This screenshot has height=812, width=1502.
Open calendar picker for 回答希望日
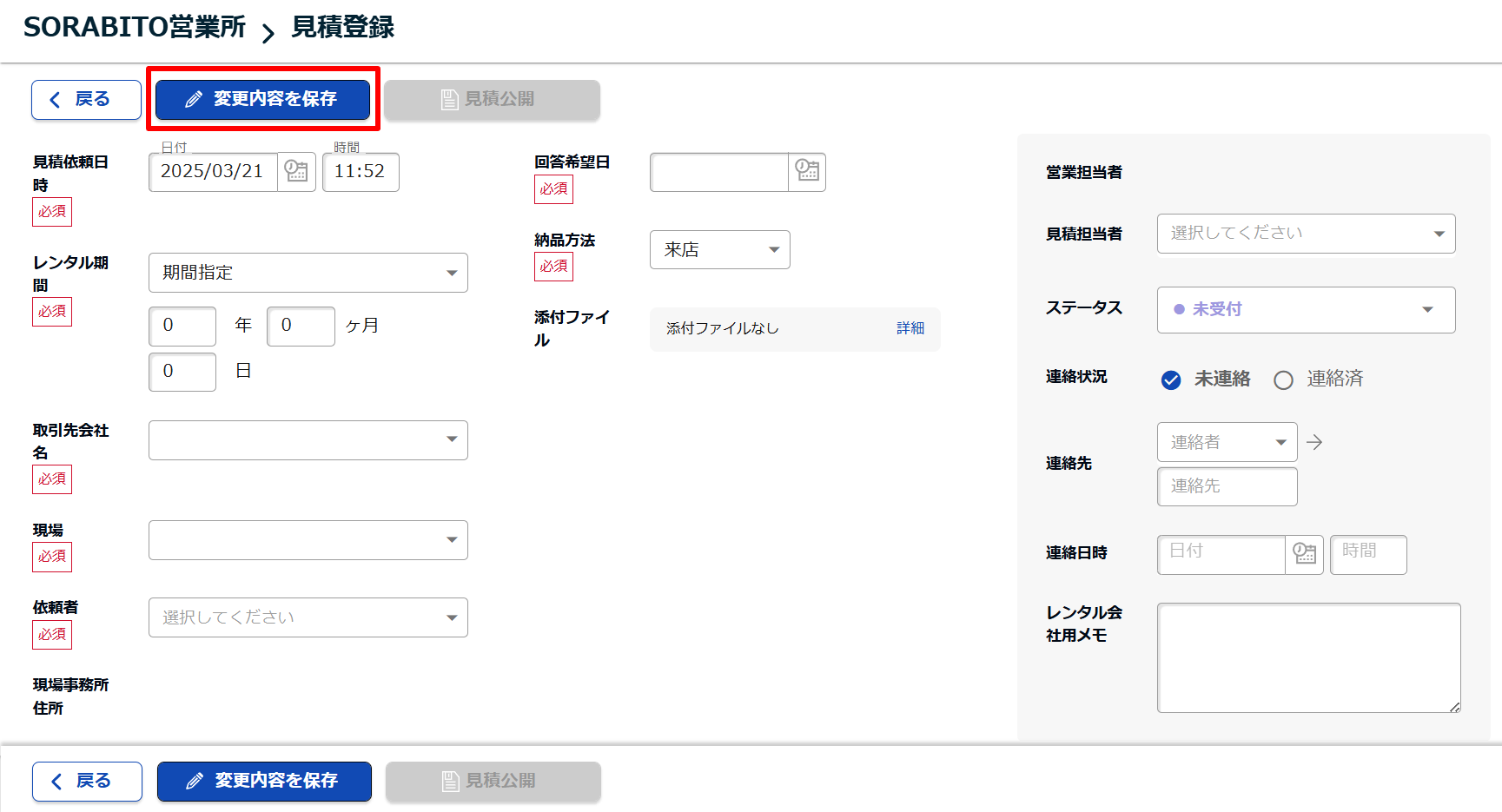(807, 171)
